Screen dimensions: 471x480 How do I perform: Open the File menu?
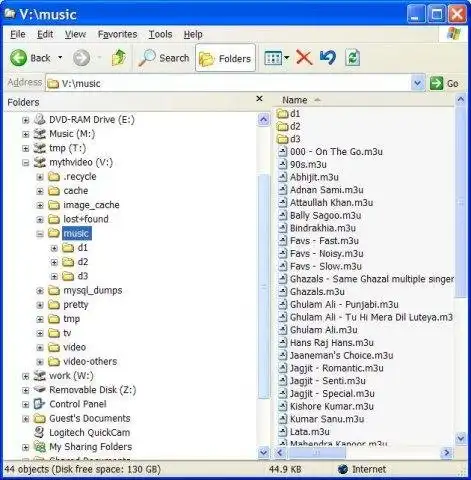[18, 34]
